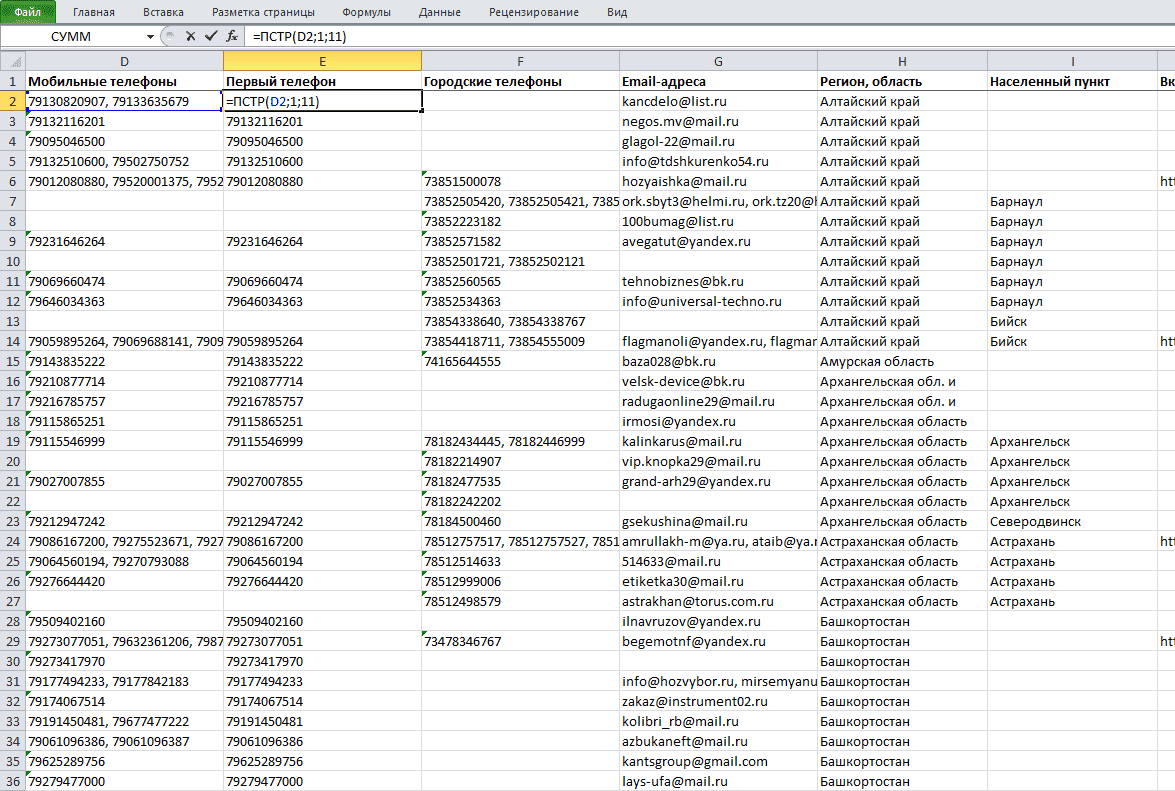1175x791 pixels.
Task: Open the Формулы ribbon tab
Action: (366, 12)
